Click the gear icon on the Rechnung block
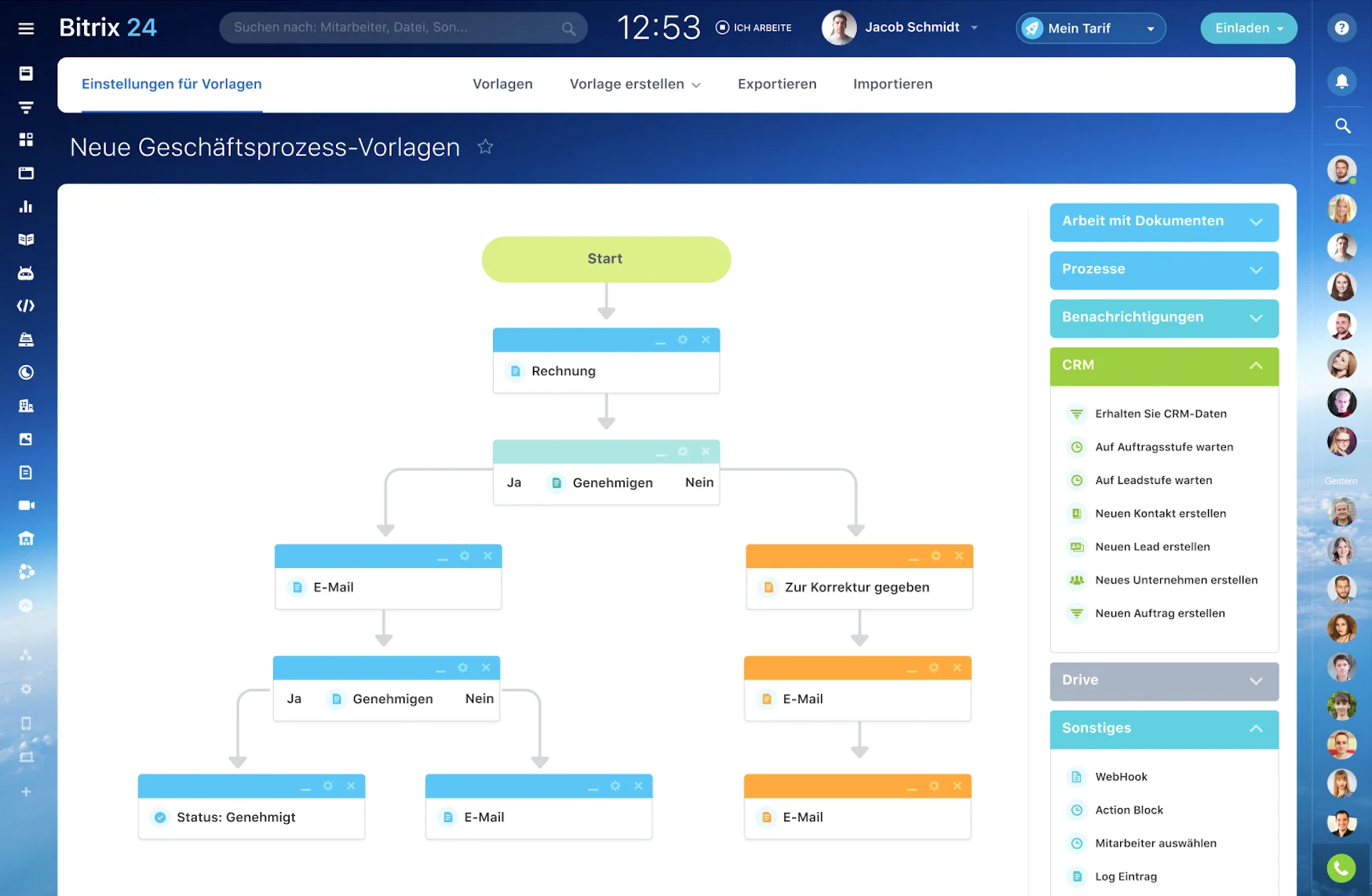This screenshot has height=896, width=1372. coord(682,340)
